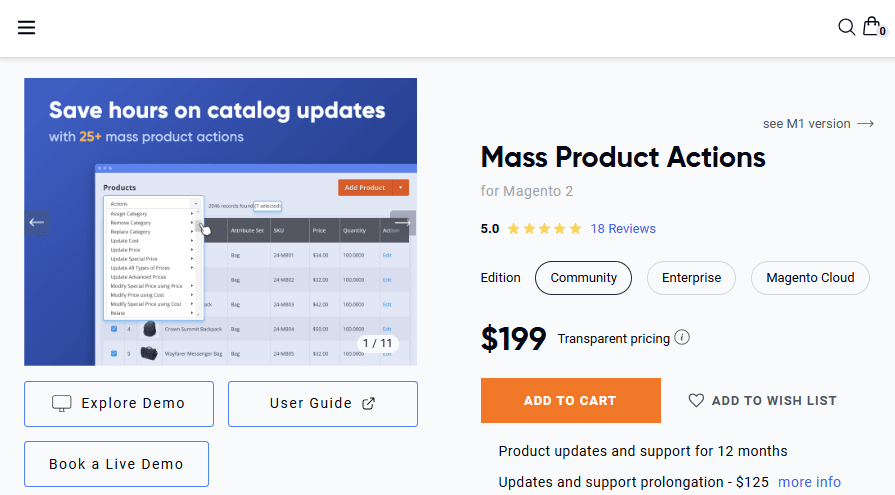The width and height of the screenshot is (895, 495).
Task: Click the five-star rating stars
Action: pyautogui.click(x=544, y=229)
